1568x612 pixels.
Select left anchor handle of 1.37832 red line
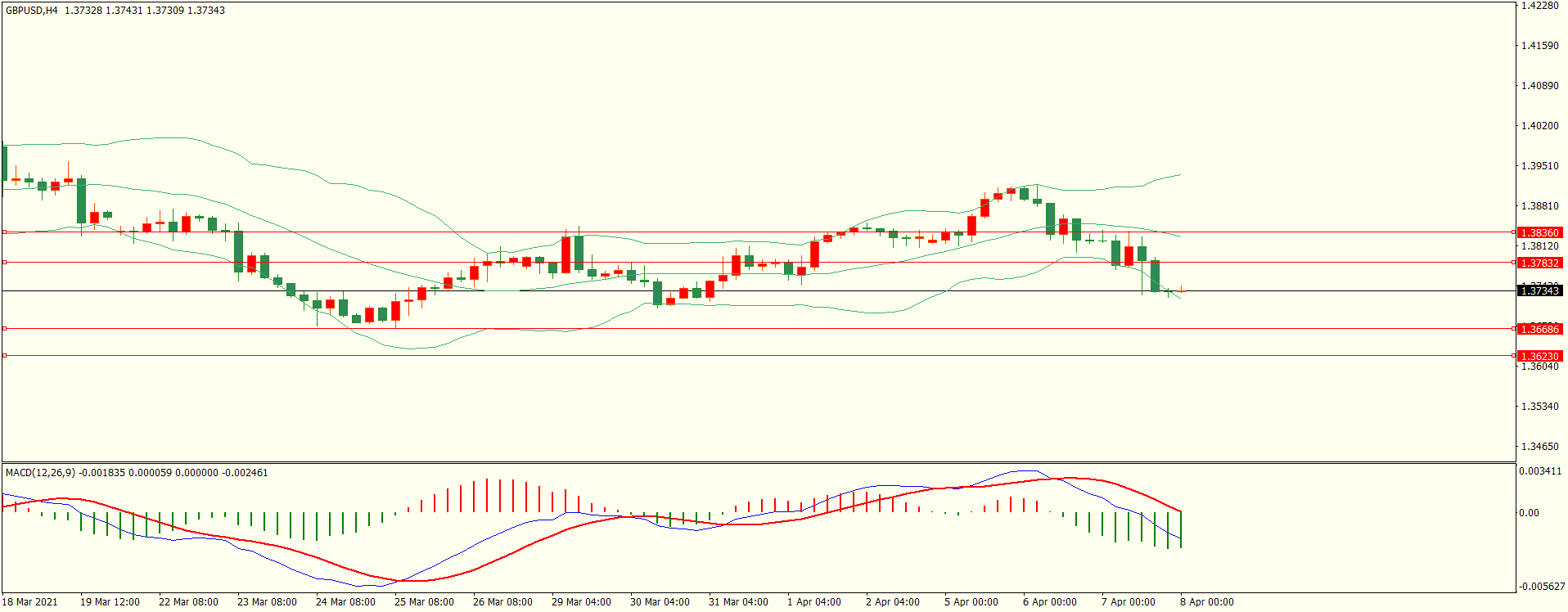click(4, 263)
